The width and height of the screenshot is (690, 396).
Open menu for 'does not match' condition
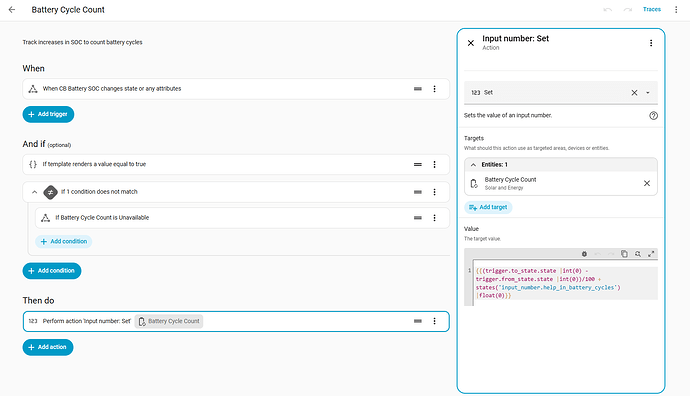pos(434,192)
